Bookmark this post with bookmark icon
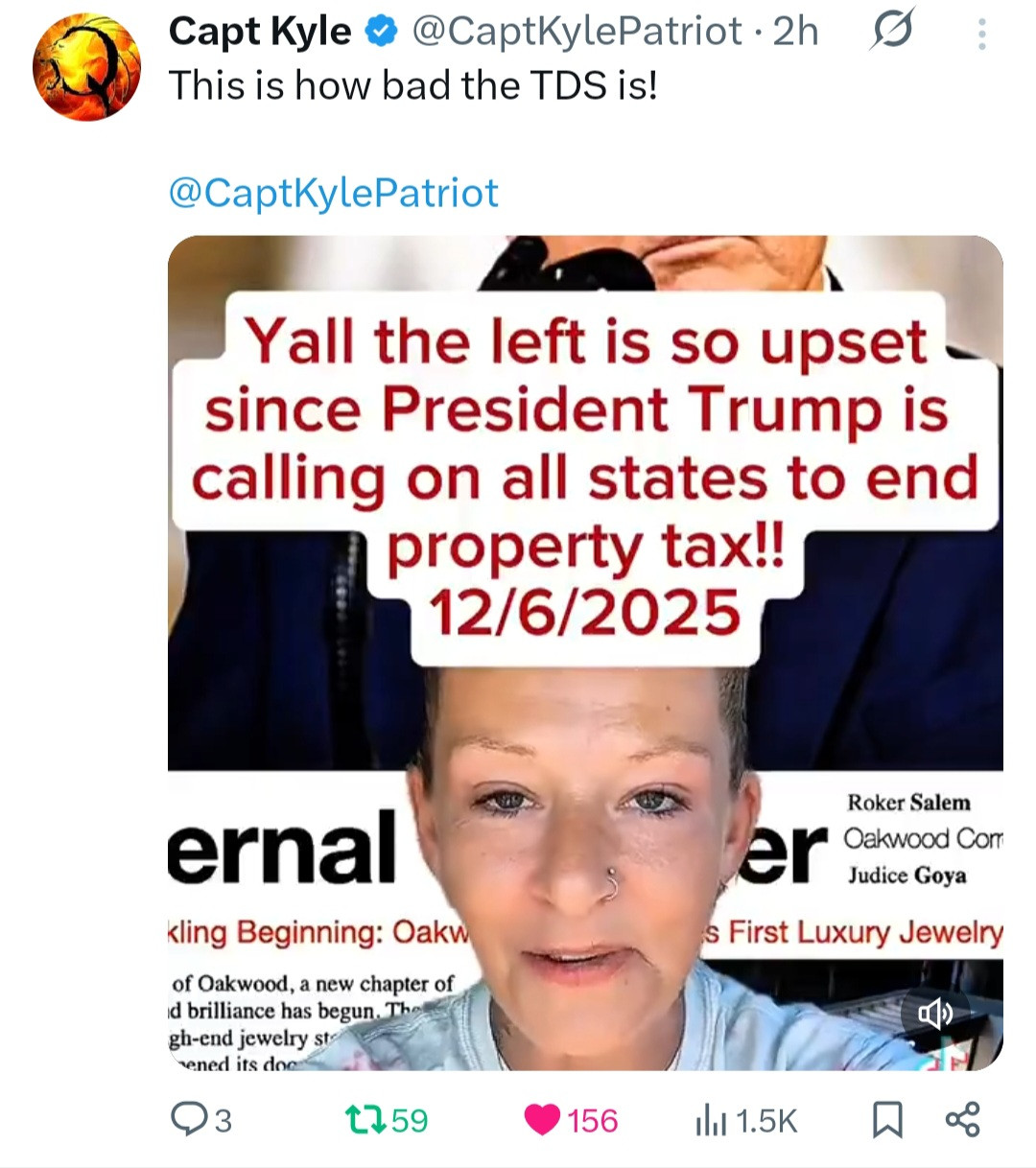Image resolution: width=1036 pixels, height=1168 pixels. tap(887, 1120)
